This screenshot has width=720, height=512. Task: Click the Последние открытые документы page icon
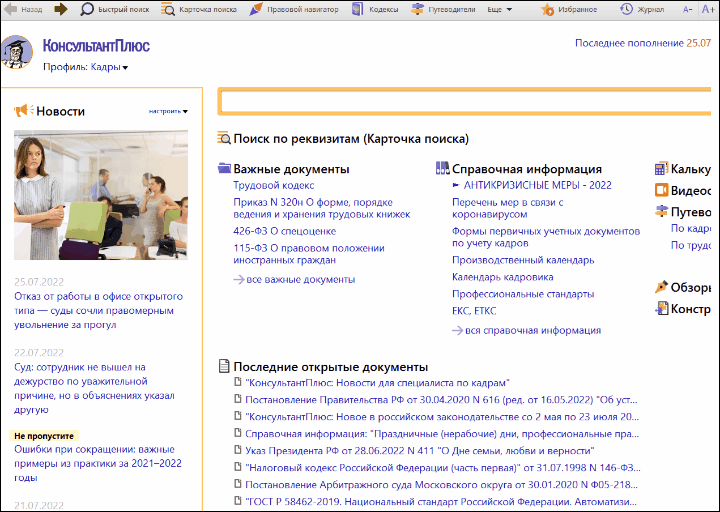pos(224,366)
